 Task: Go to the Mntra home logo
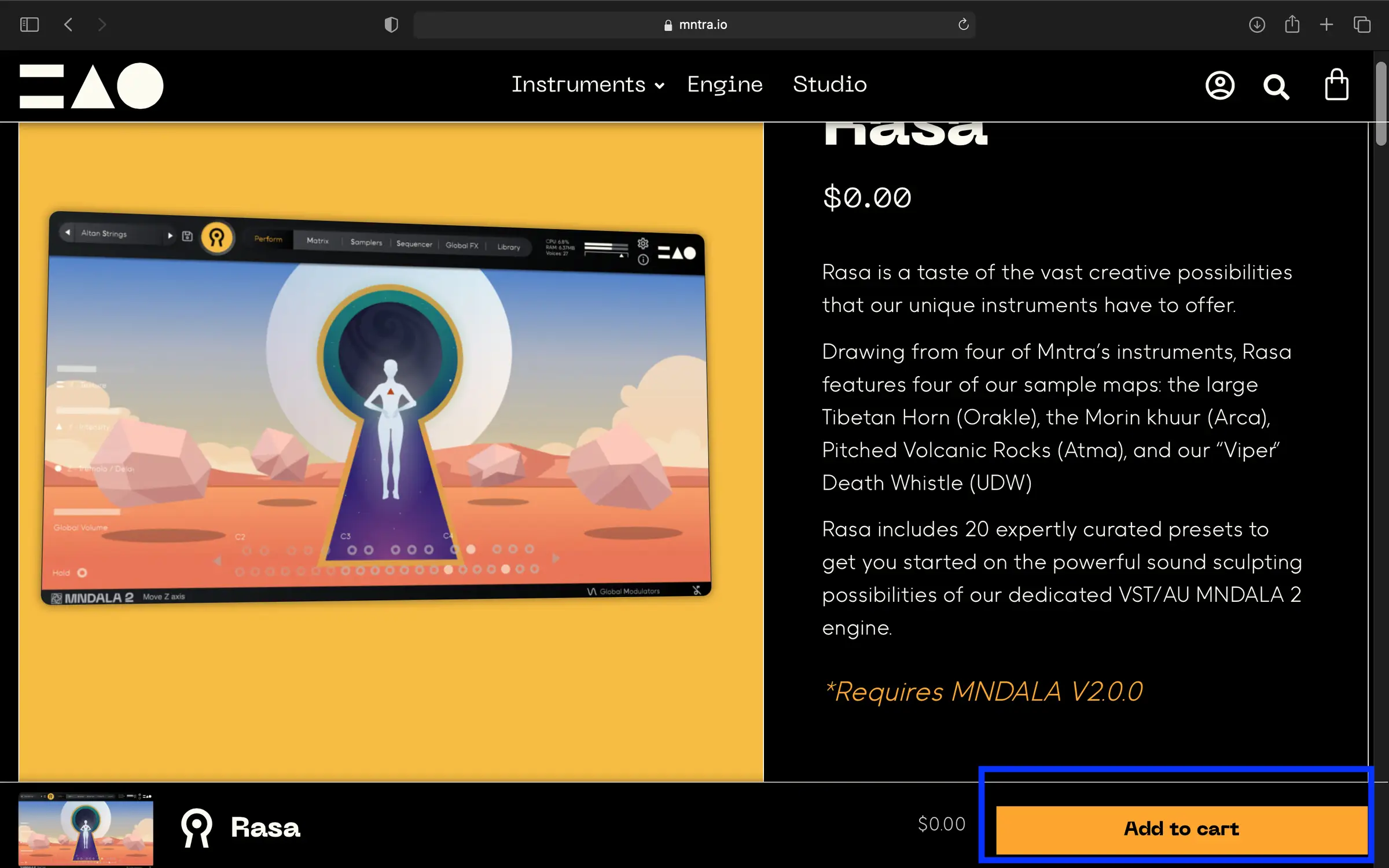(x=91, y=86)
